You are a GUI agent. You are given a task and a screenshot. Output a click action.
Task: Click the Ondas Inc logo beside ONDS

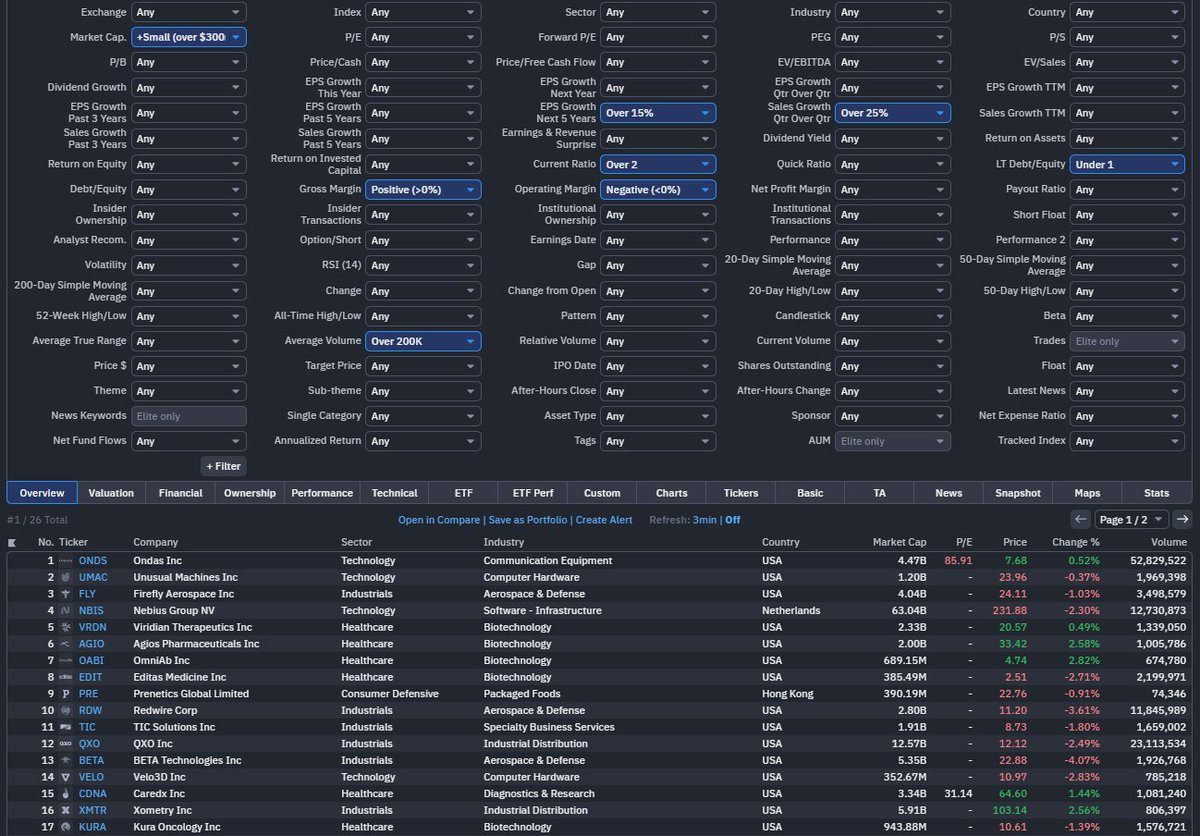coord(65,561)
